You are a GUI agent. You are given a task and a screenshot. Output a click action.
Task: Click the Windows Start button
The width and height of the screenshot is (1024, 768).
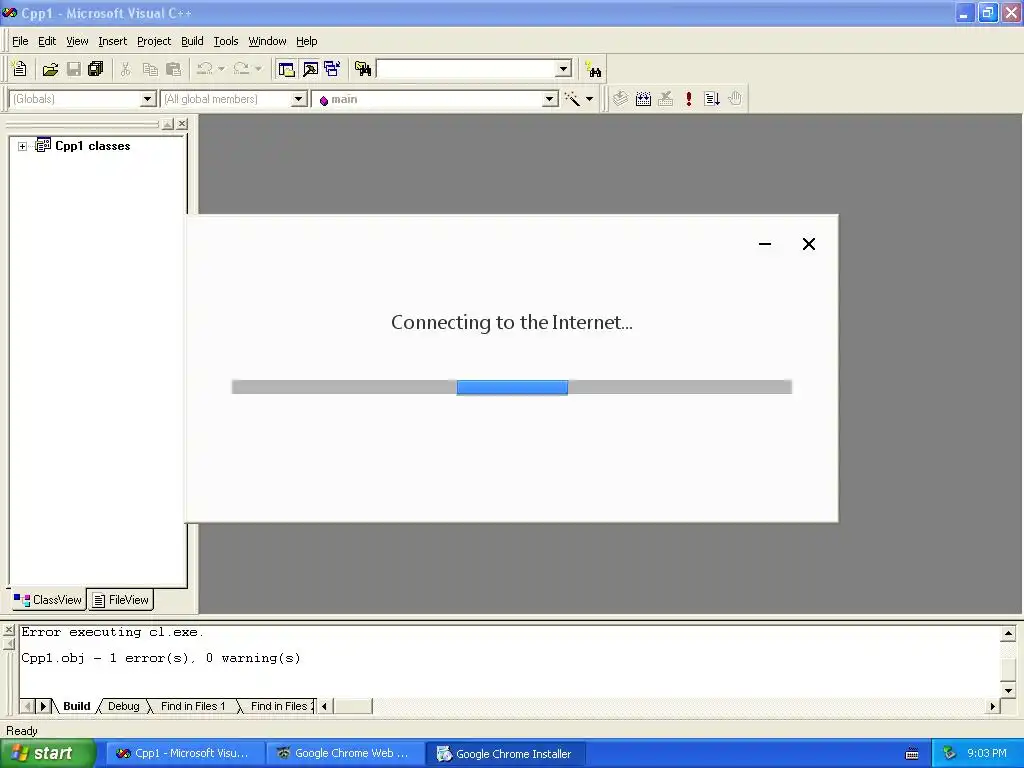coord(47,754)
